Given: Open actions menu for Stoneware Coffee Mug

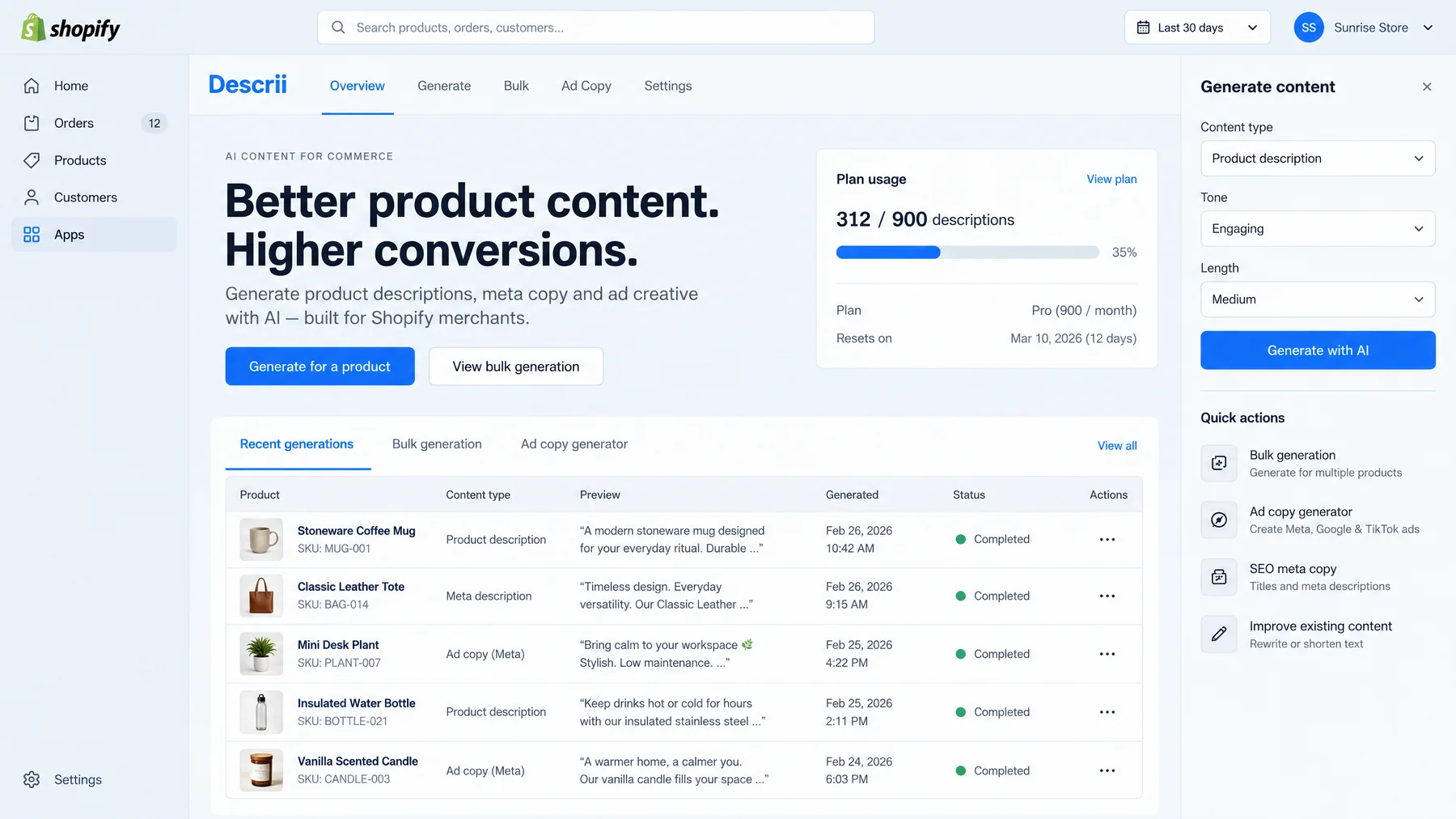Looking at the screenshot, I should (x=1107, y=540).
